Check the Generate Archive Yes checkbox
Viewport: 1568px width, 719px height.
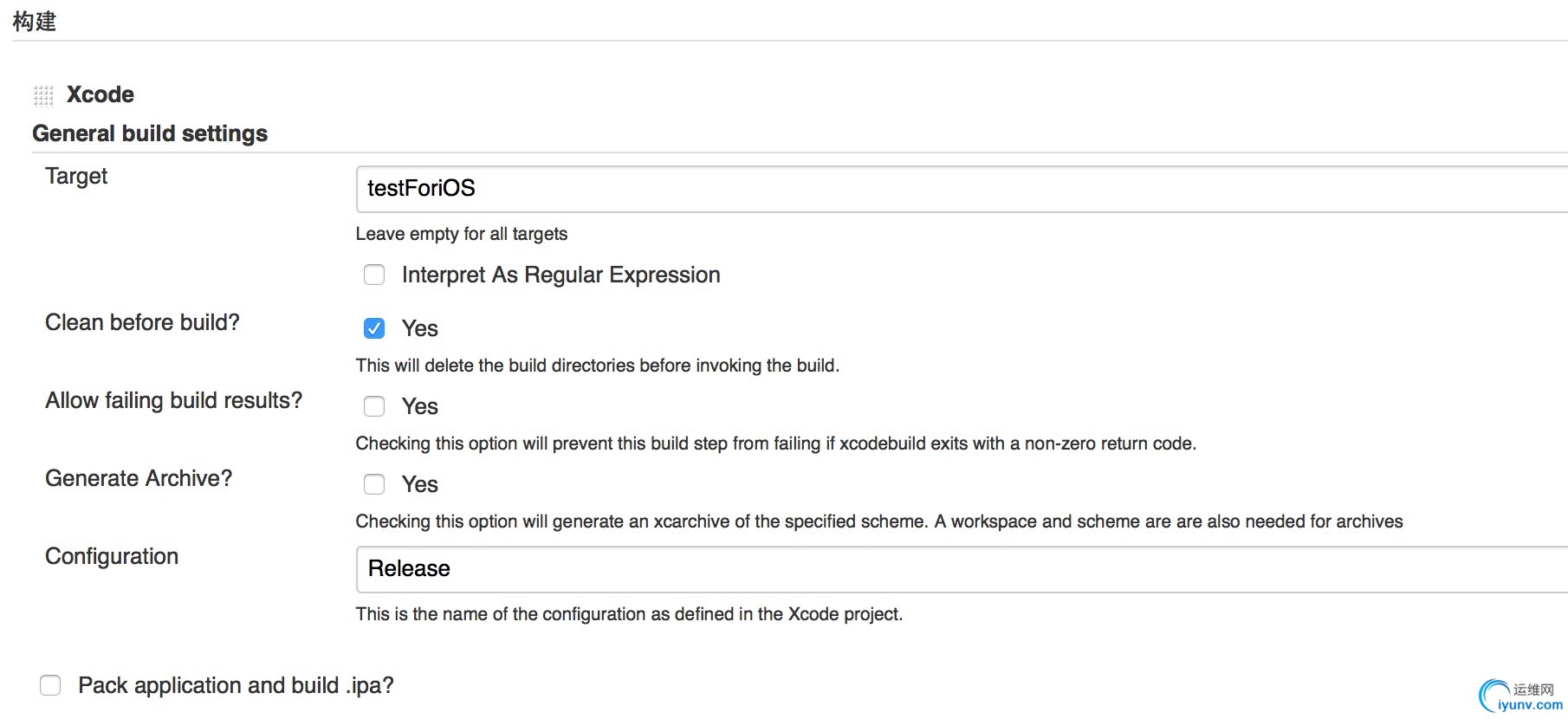[x=374, y=484]
